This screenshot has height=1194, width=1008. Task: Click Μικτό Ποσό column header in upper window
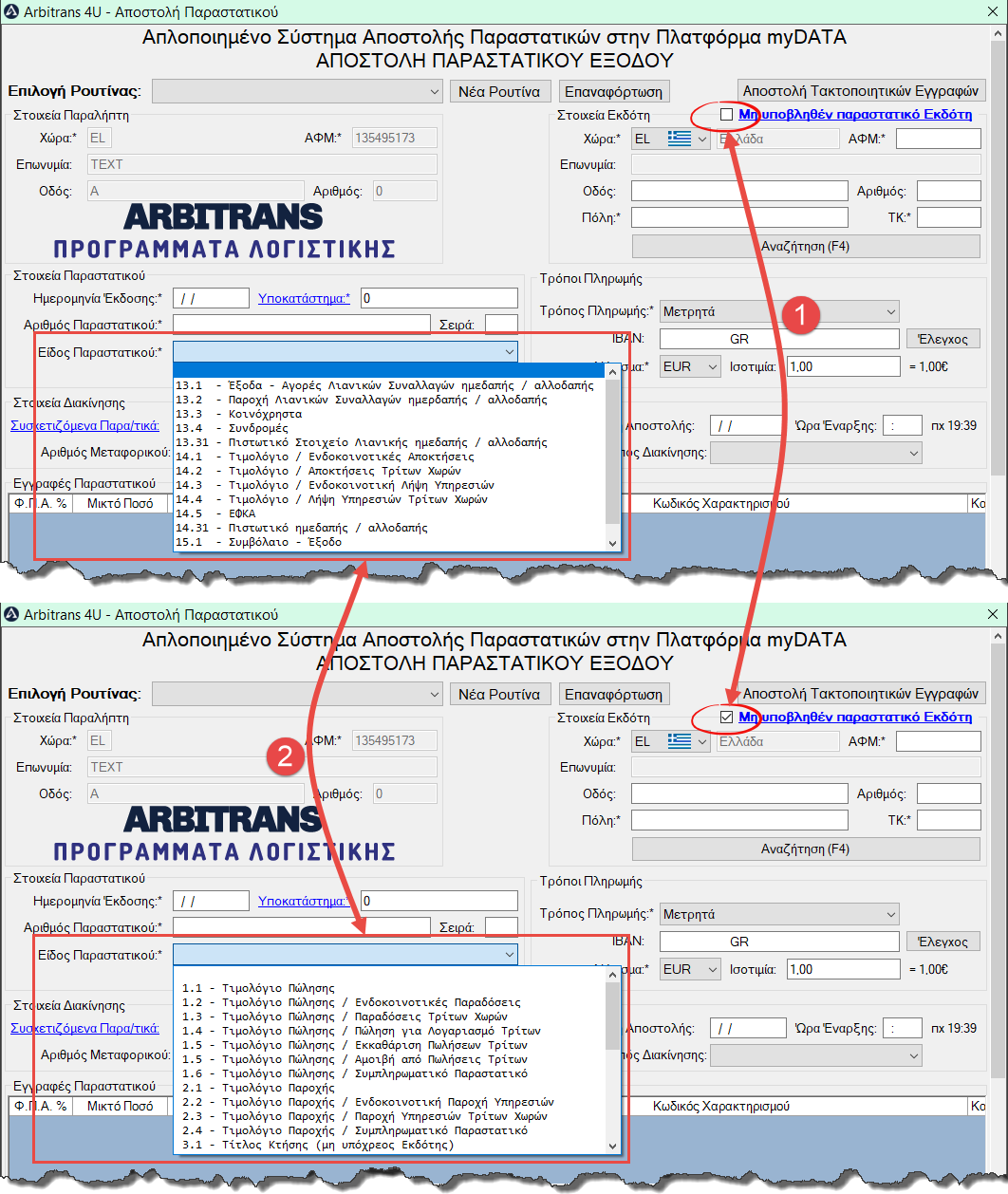(x=120, y=503)
